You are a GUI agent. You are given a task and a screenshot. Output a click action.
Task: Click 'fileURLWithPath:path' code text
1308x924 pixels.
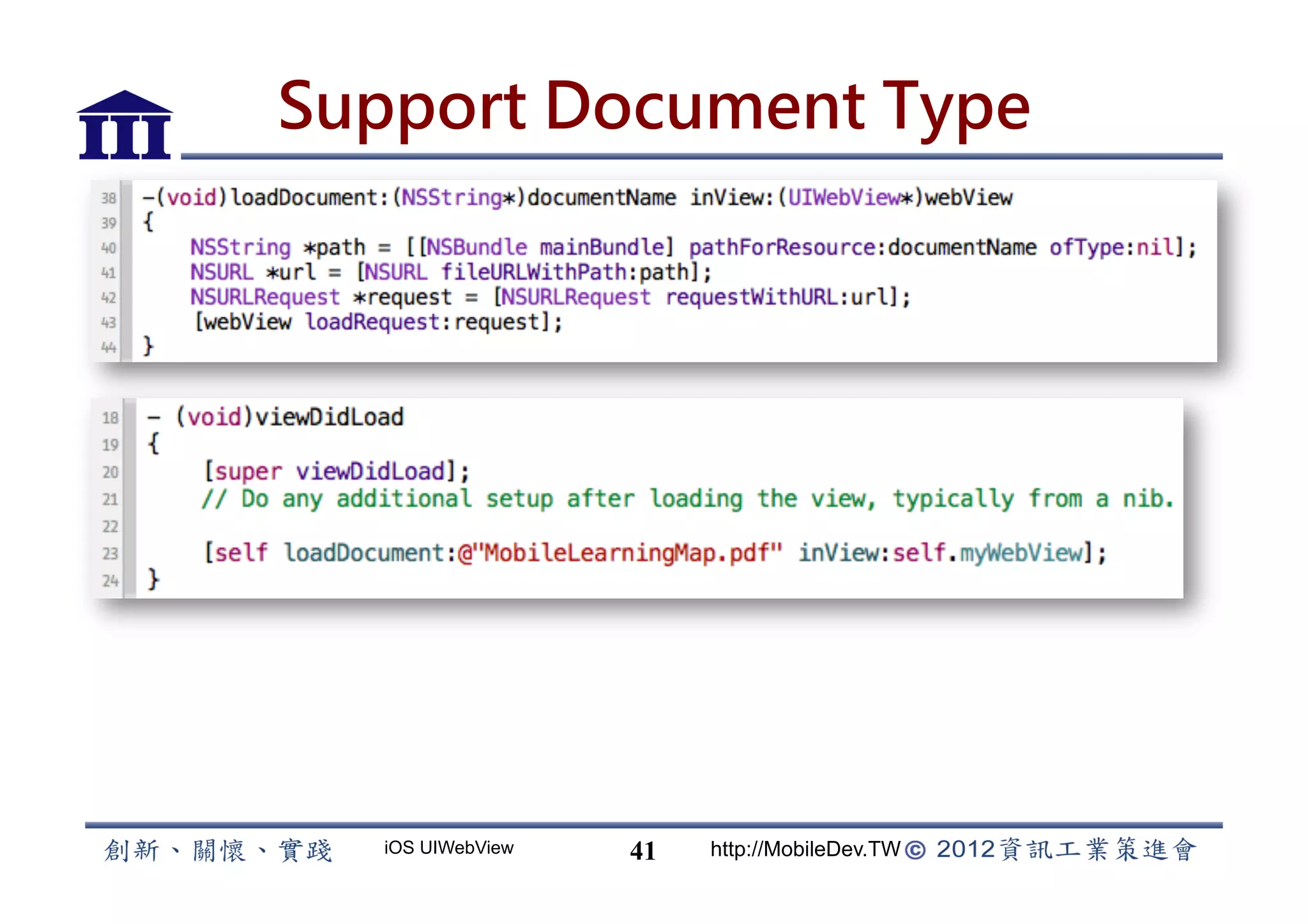(x=566, y=272)
